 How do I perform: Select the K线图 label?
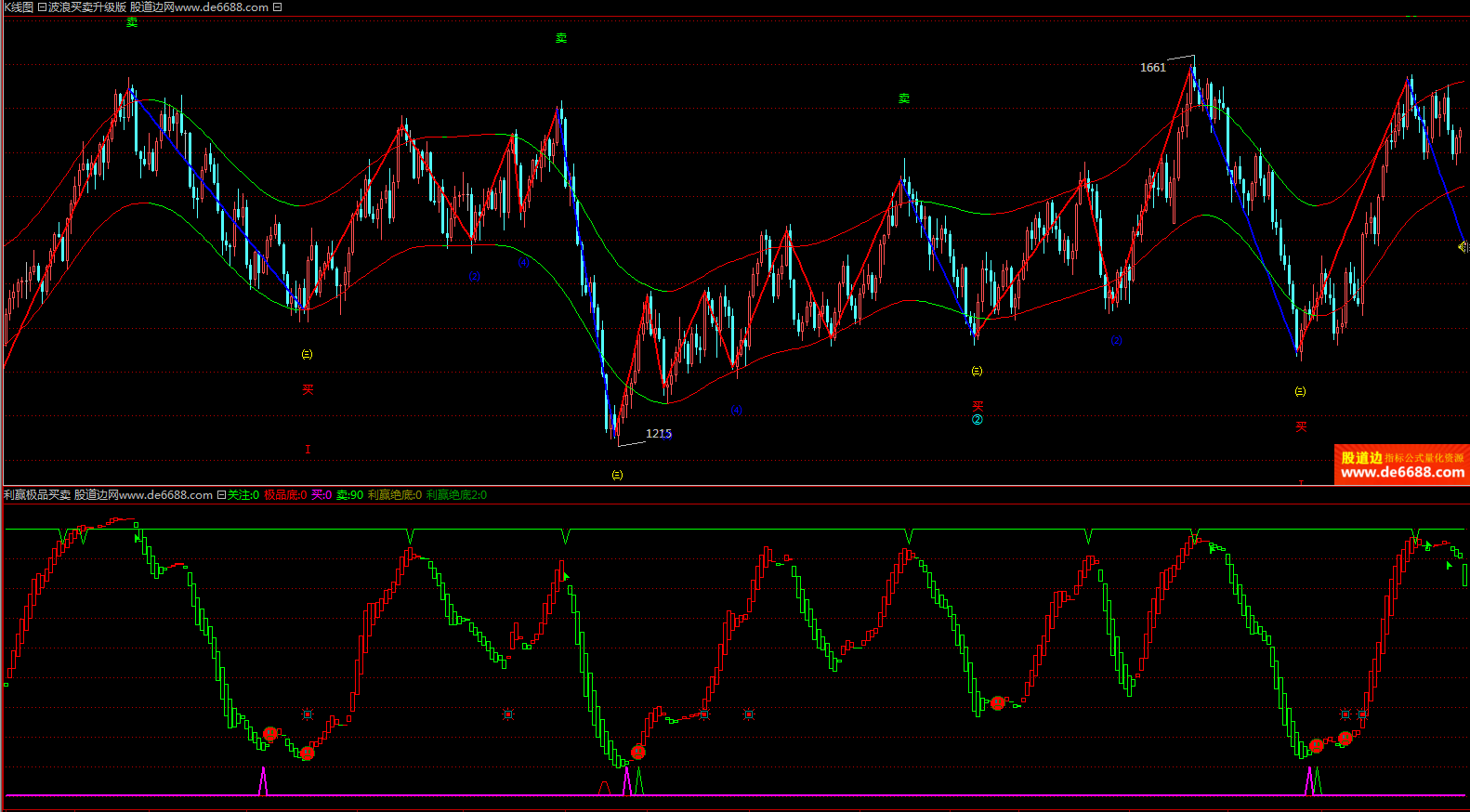click(18, 7)
